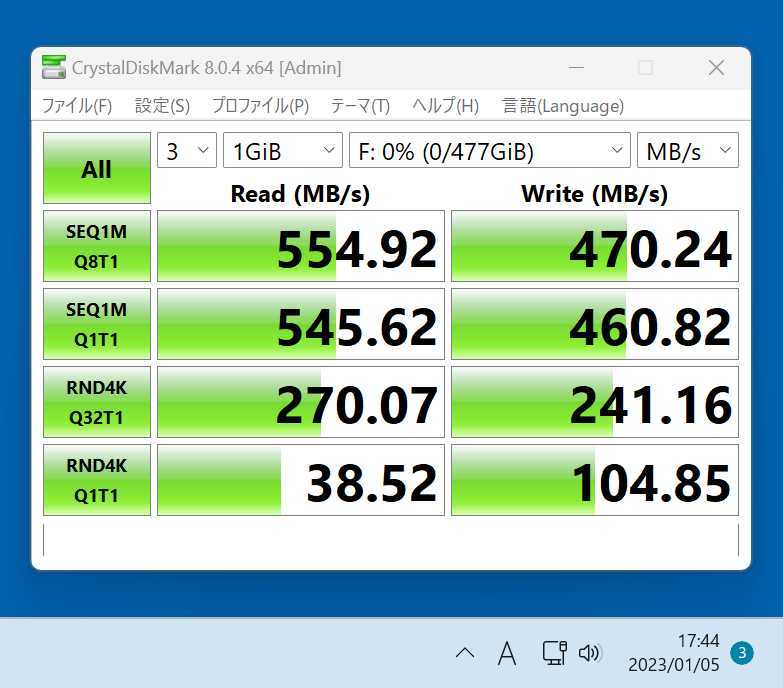Open the network status tray icon
783x688 pixels.
[554, 653]
